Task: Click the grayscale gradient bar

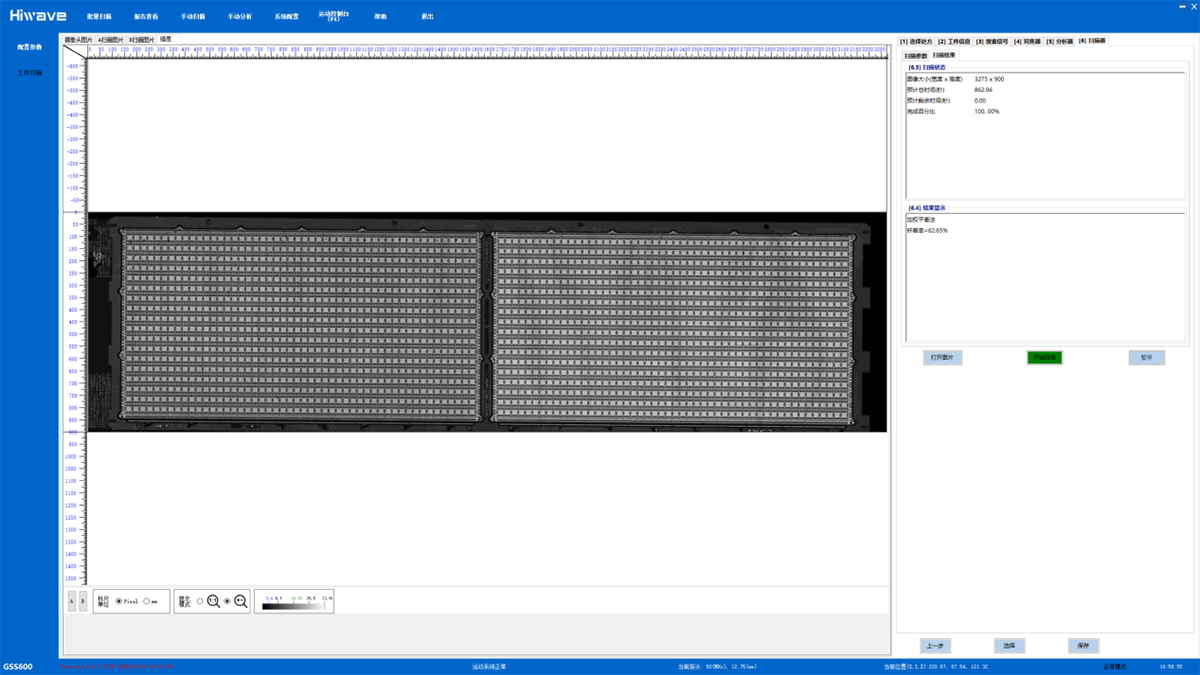Action: [295, 605]
